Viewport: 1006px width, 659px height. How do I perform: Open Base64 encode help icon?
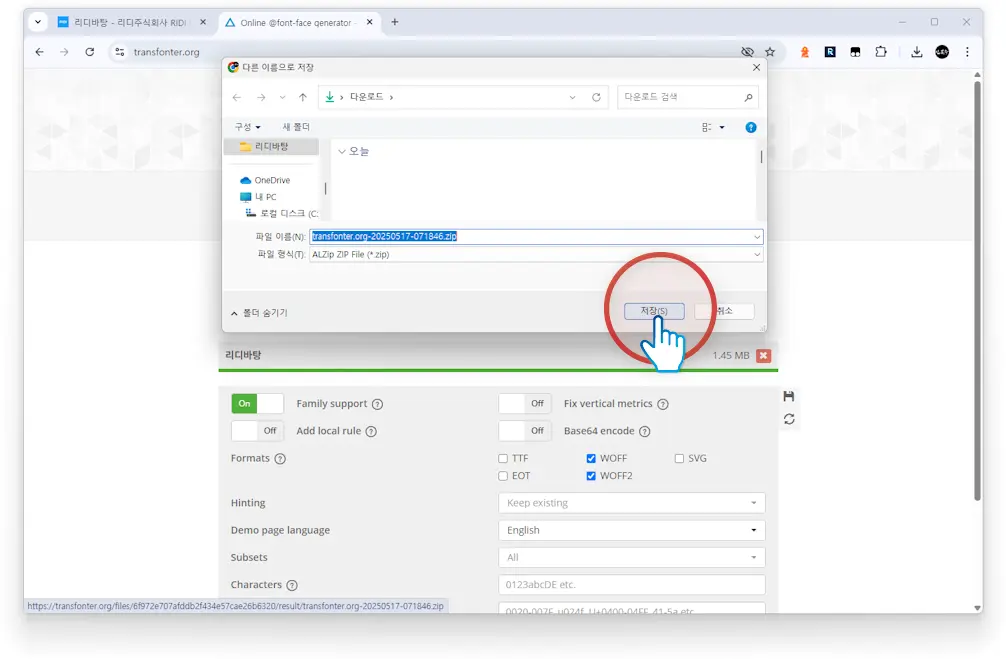pos(645,431)
